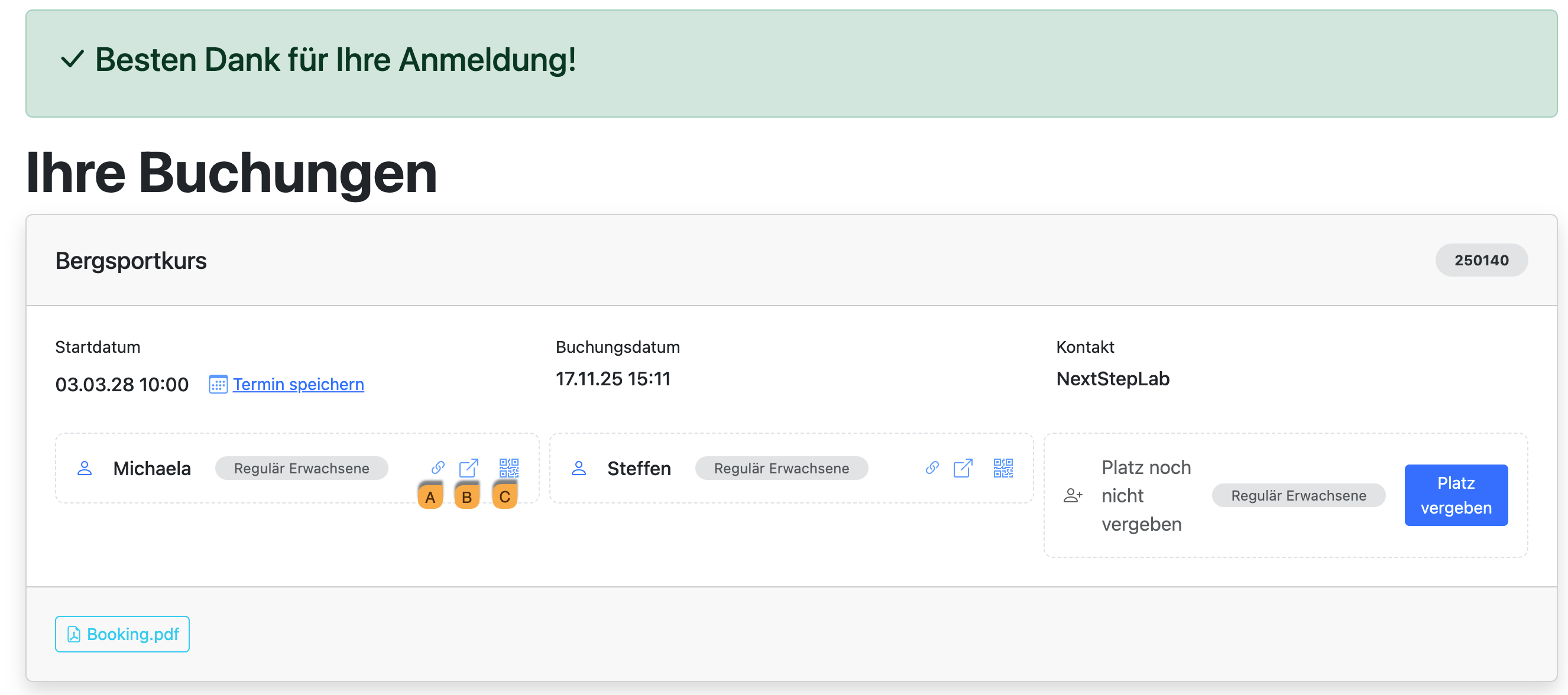Show QR code for Michaela
Image resolution: width=1568 pixels, height=695 pixels.
click(x=508, y=467)
